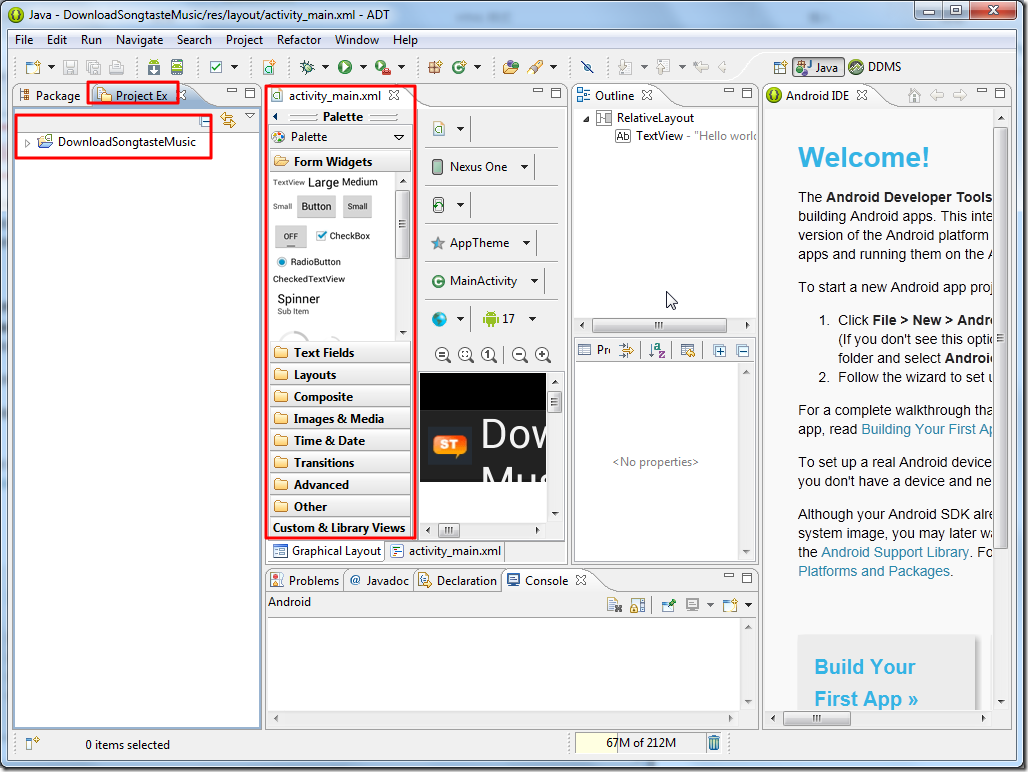The height and width of the screenshot is (772, 1028).
Task: Toggle the CheckBox widget in palette
Action: click(x=344, y=236)
